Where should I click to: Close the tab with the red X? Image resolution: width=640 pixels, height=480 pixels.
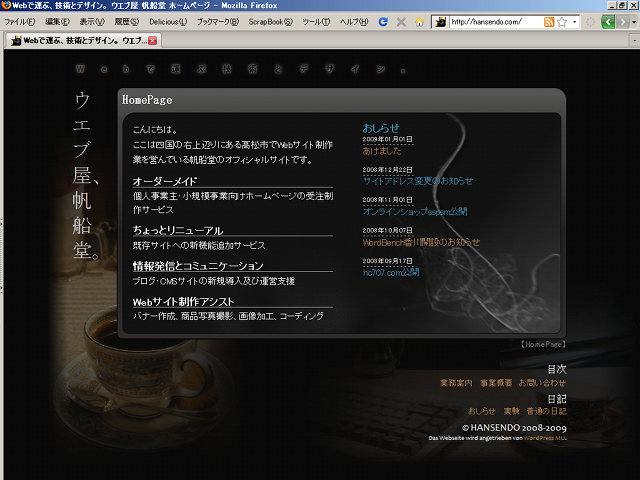coord(152,41)
